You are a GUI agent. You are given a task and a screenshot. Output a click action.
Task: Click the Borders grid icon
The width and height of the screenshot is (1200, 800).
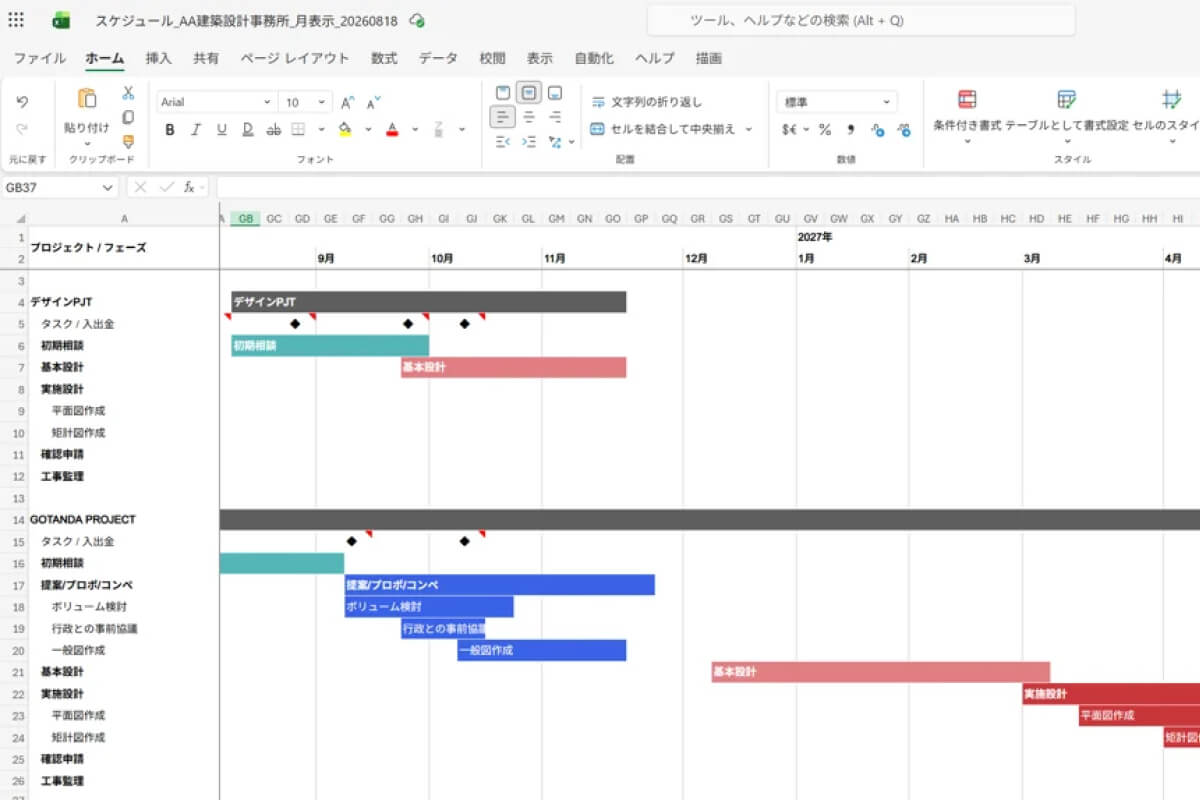(298, 129)
